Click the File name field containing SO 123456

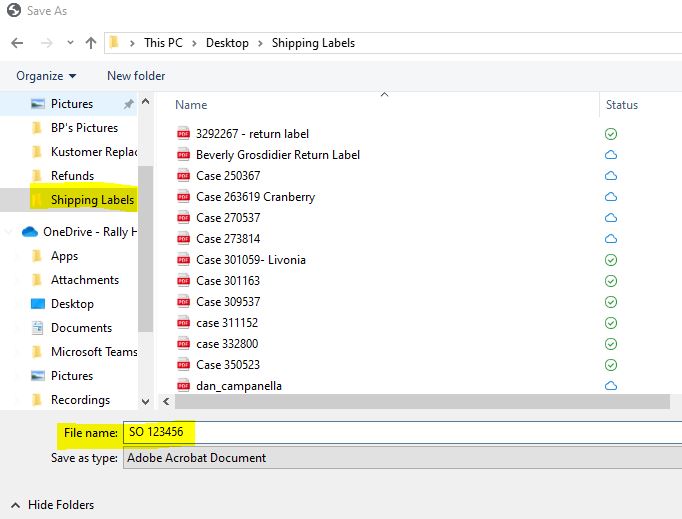402,432
